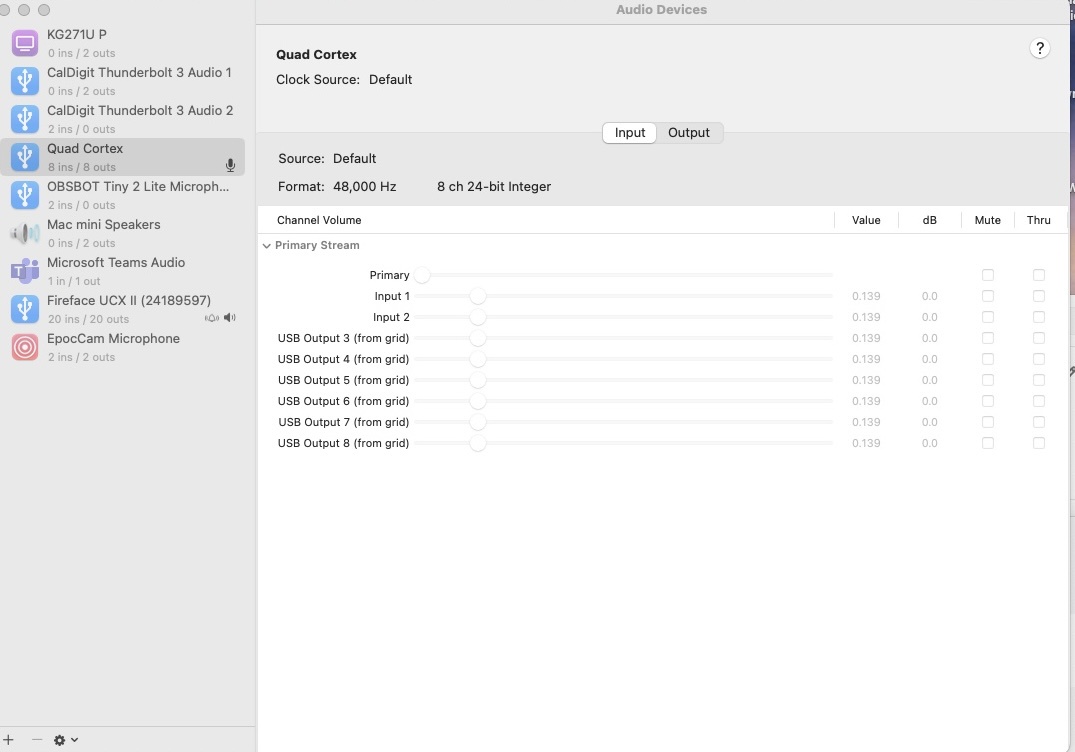The height and width of the screenshot is (752, 1075).
Task: Click the Thru column header
Action: click(1038, 220)
